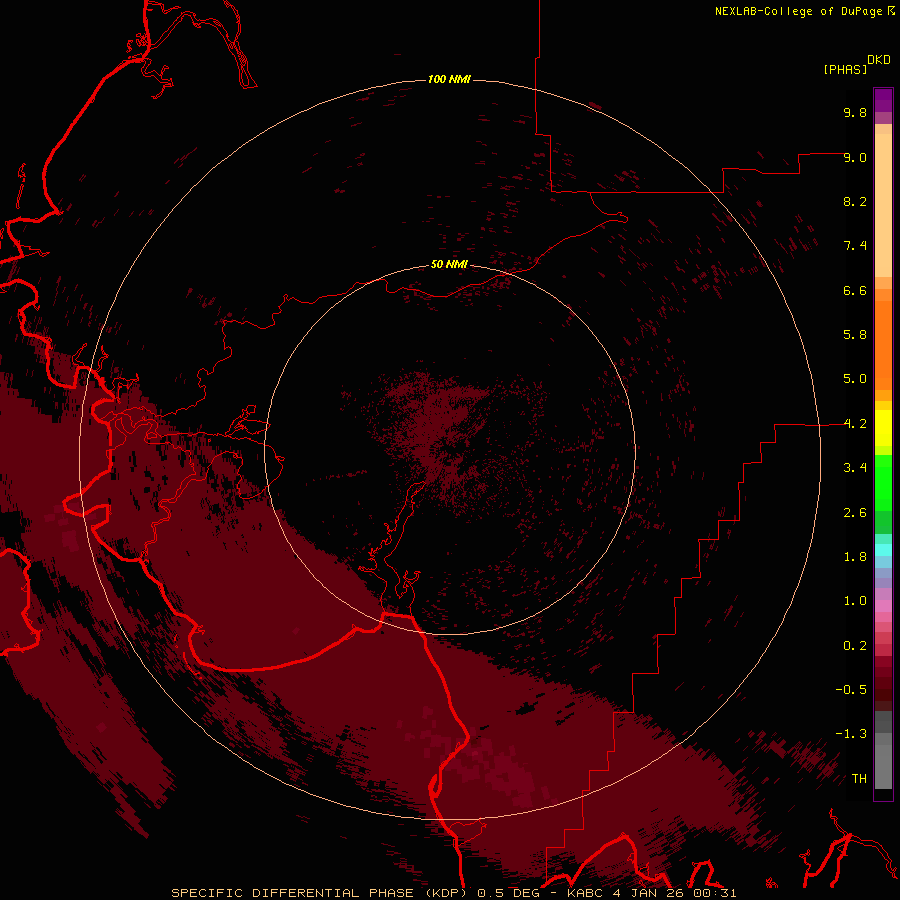The height and width of the screenshot is (900, 900).
Task: Click the SPECIFIC DIFFERENTIAL PHASE caption text
Action: pos(292,893)
